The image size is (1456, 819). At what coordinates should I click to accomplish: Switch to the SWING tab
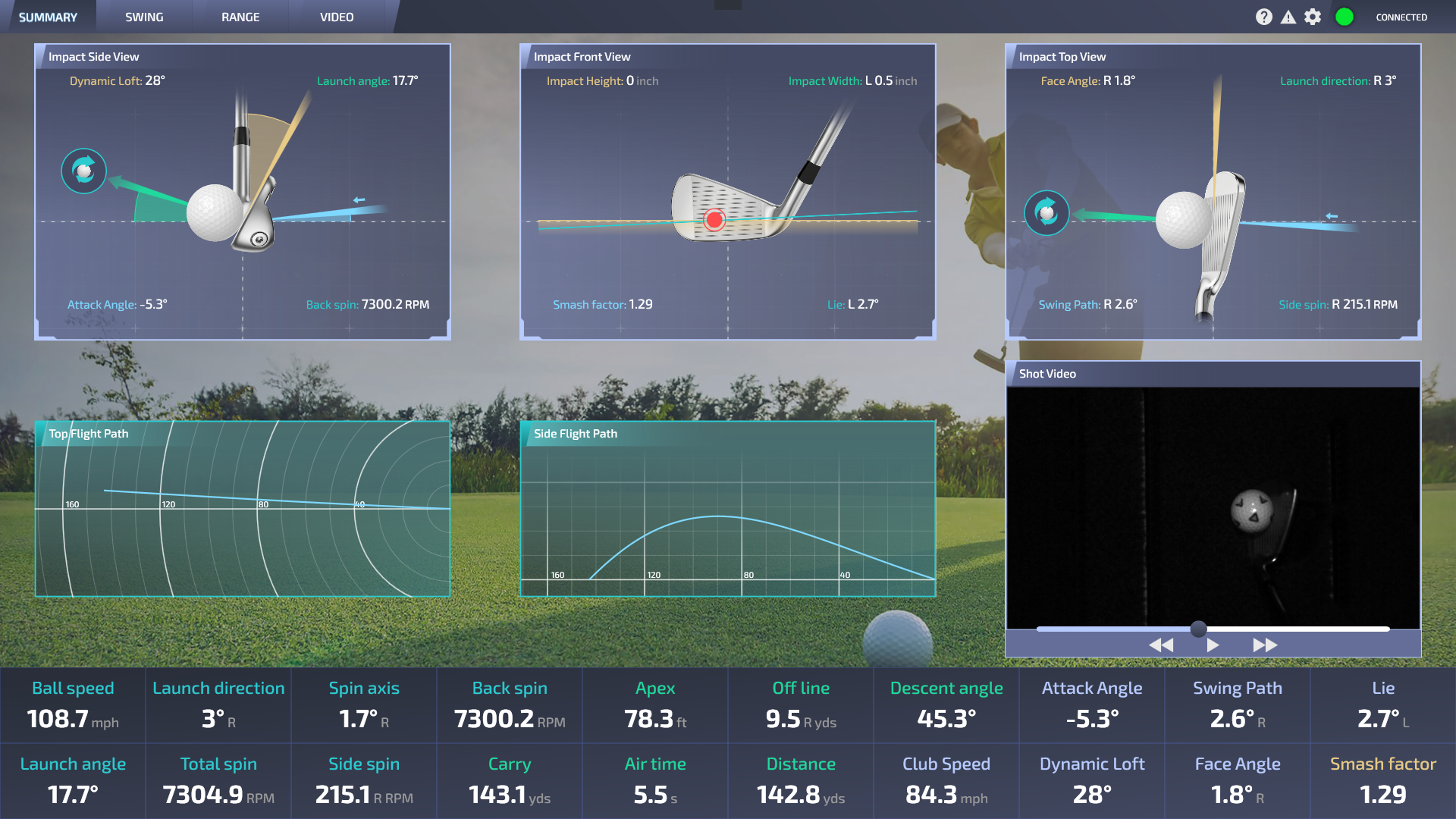point(143,17)
